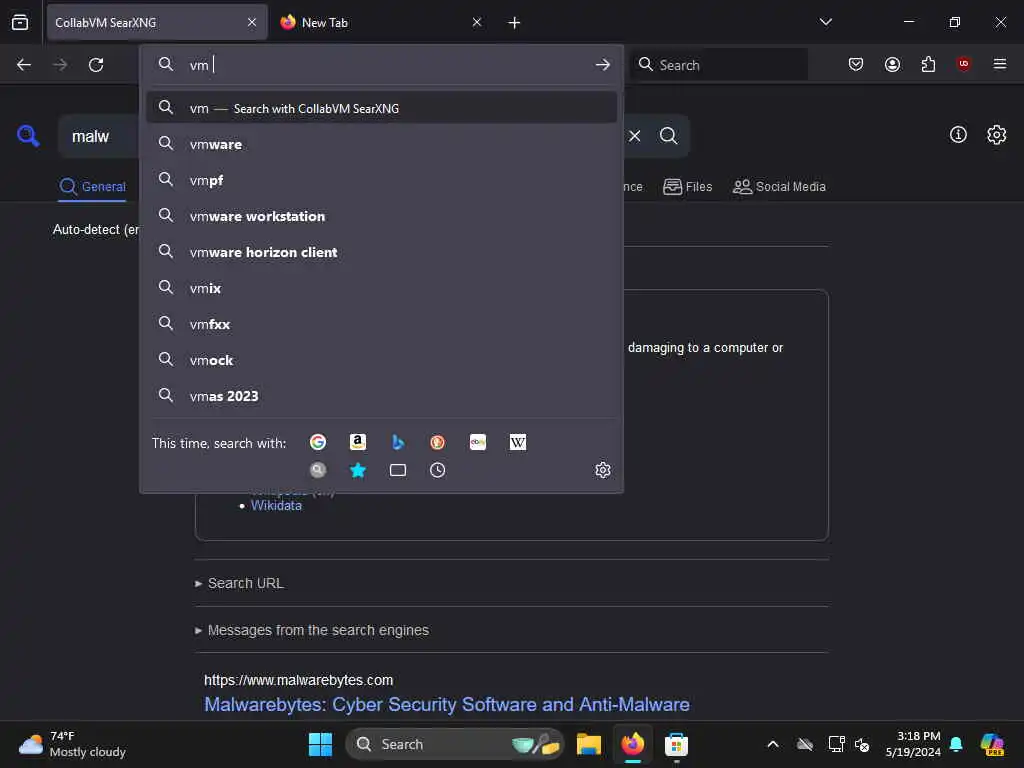Image resolution: width=1024 pixels, height=768 pixels.
Task: Click the Firefox View icon in tab bar
Action: point(20,22)
